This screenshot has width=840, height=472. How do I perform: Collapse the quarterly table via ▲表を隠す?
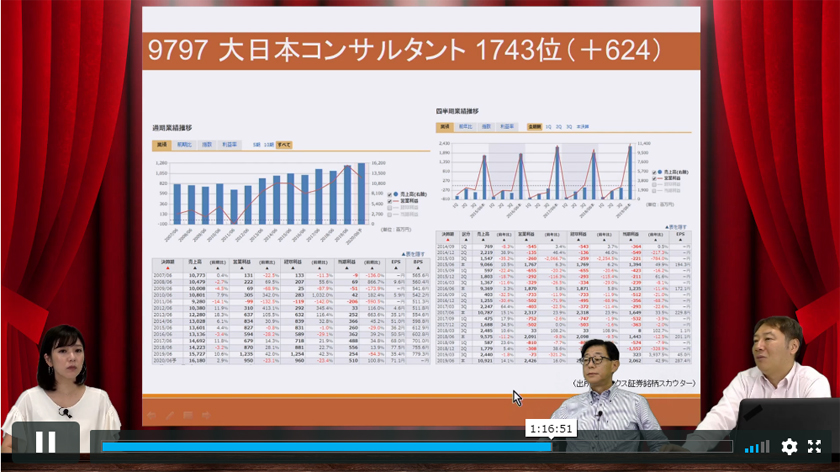pos(676,227)
